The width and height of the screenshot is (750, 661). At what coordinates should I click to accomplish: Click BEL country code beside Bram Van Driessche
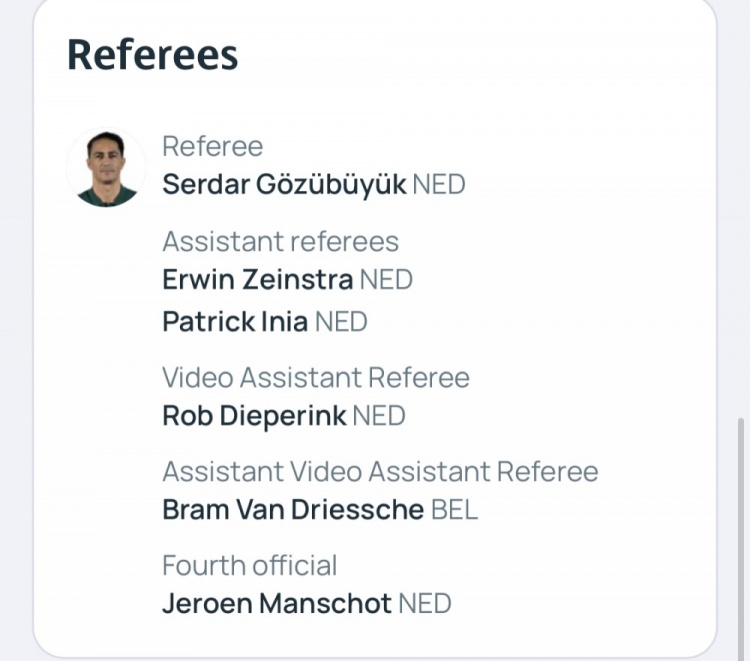tap(454, 510)
